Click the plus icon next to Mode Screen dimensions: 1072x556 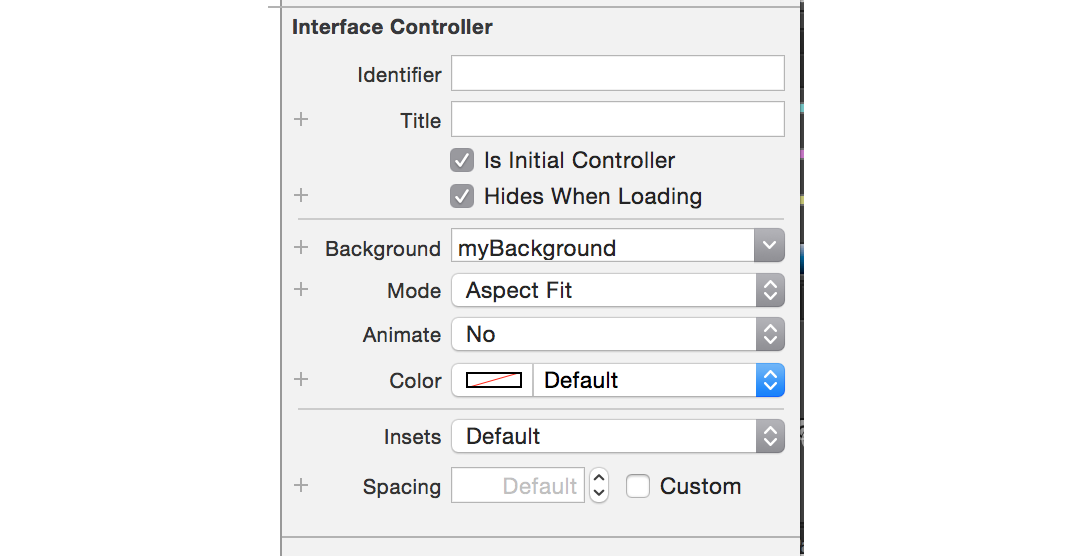pyautogui.click(x=301, y=290)
